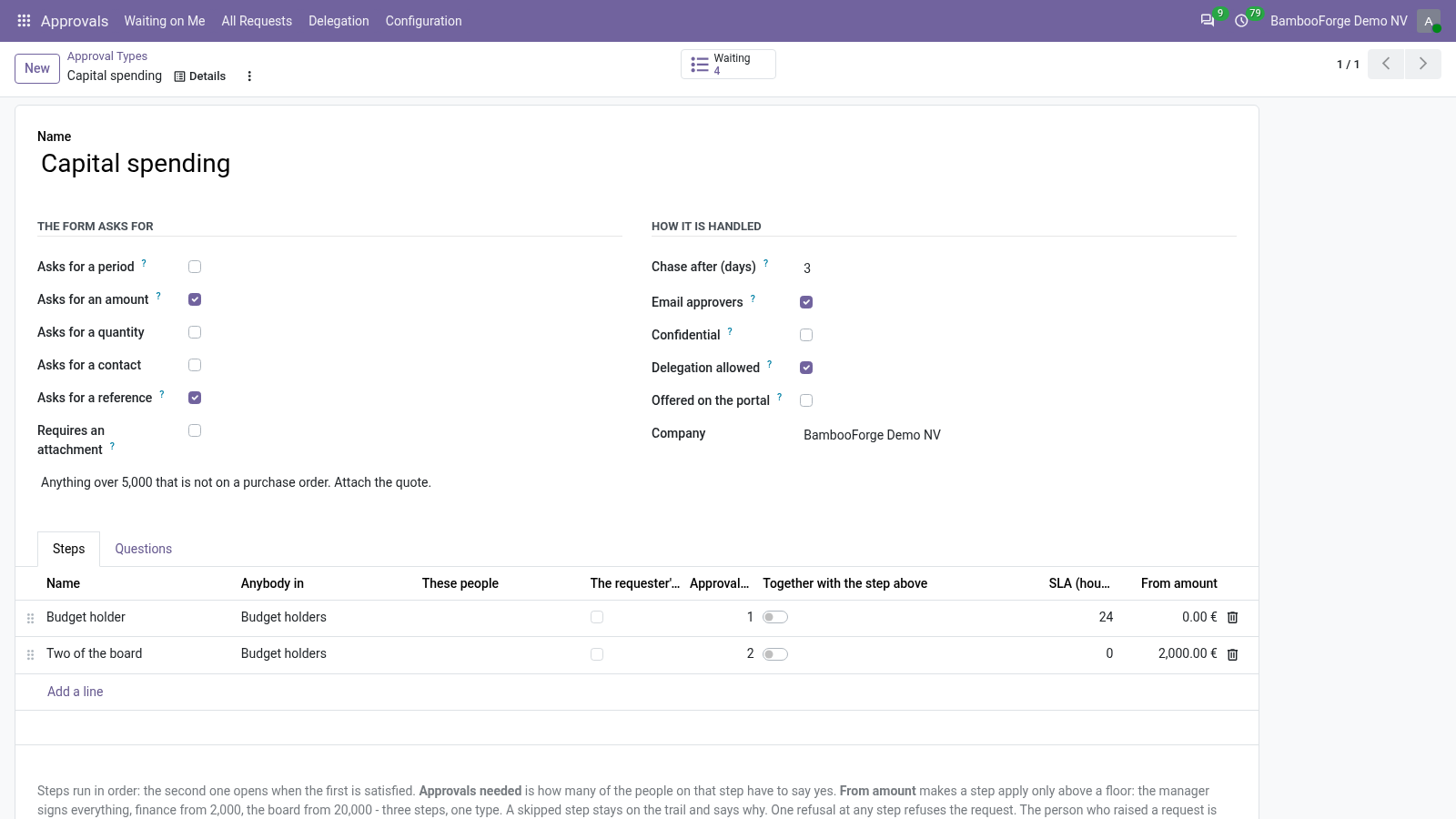1456x819 pixels.
Task: Show help tooltip for Requires an attachment
Action: coord(112,446)
